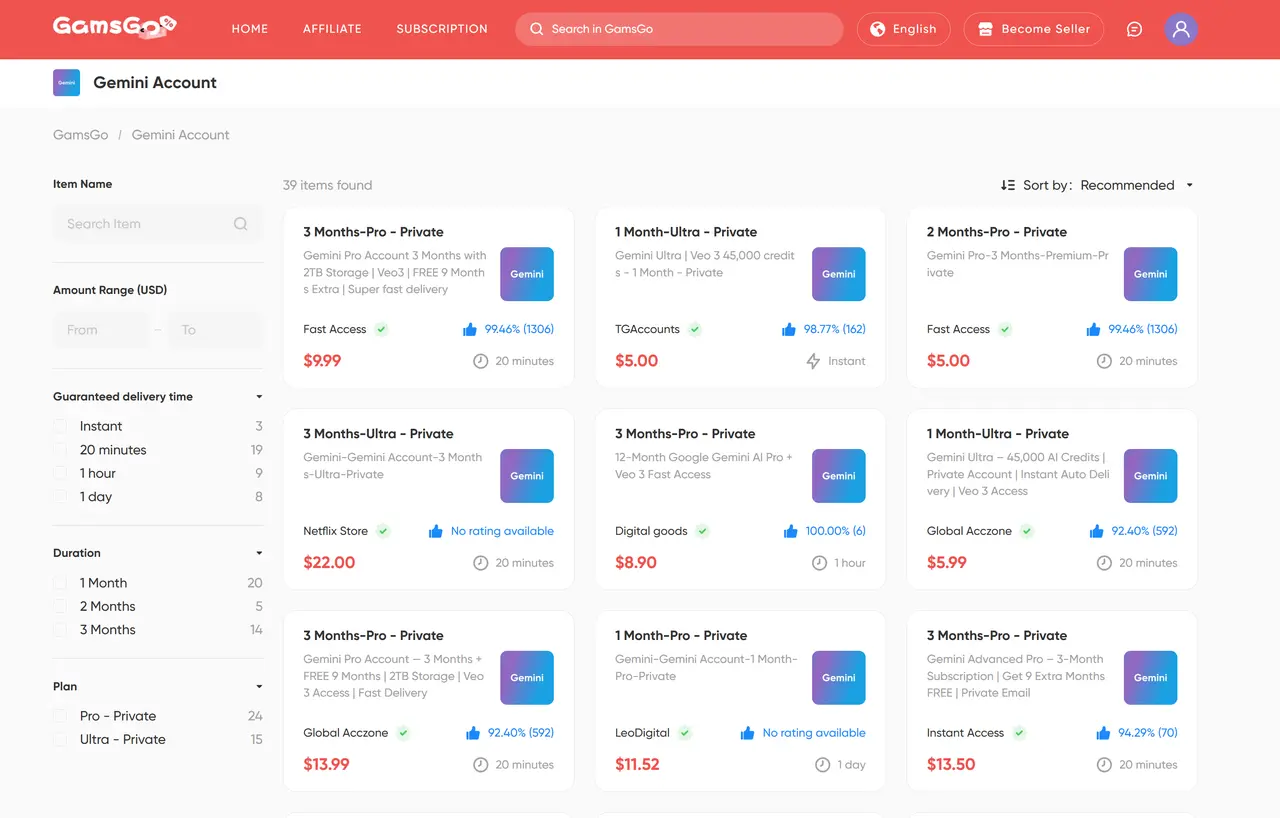
Task: Click Gemini thumbnail on 1 Month-Ultra $5.00 card
Action: tap(838, 274)
